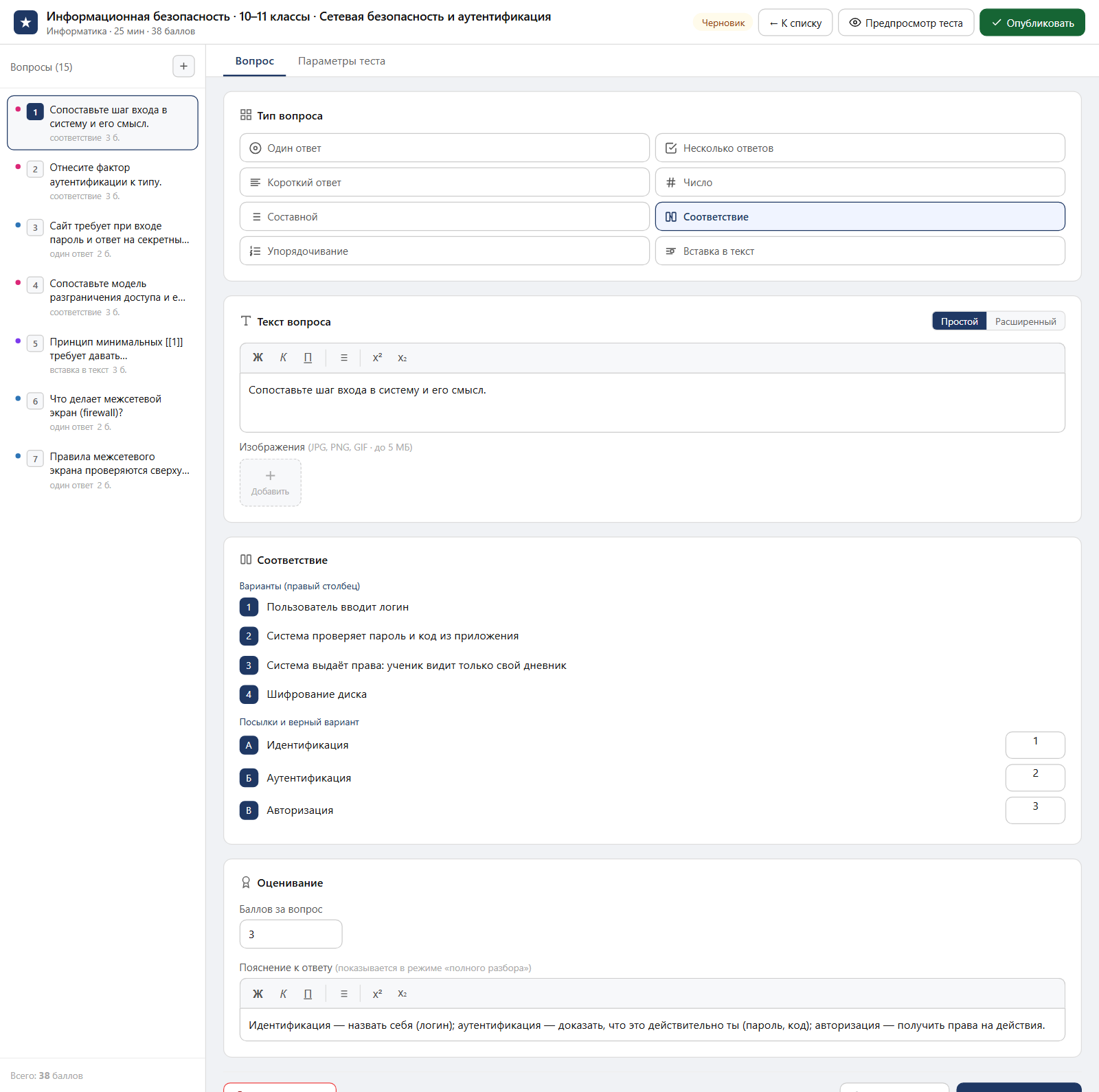The image size is (1099, 1092).
Task: Add an image via 'Добавить' tile
Action: point(271,483)
